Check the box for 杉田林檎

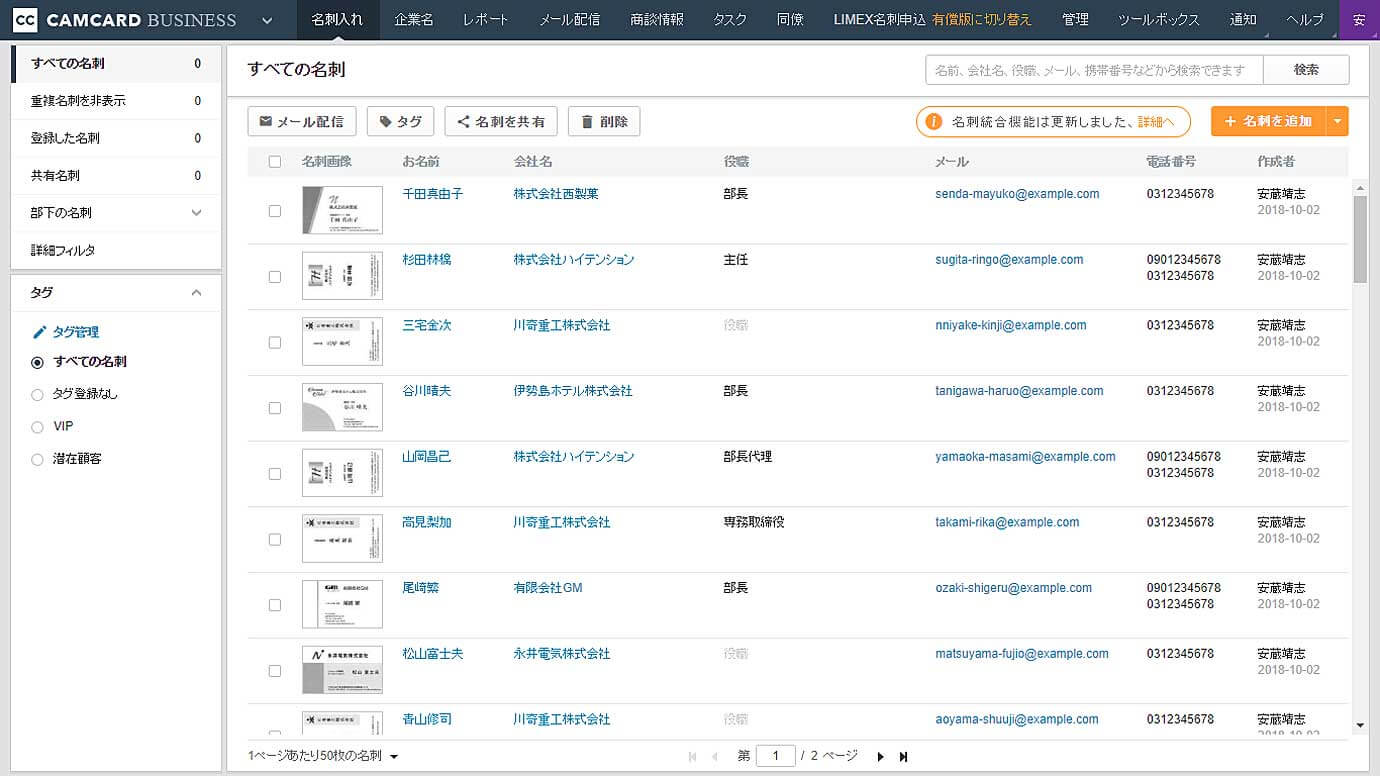(x=275, y=277)
